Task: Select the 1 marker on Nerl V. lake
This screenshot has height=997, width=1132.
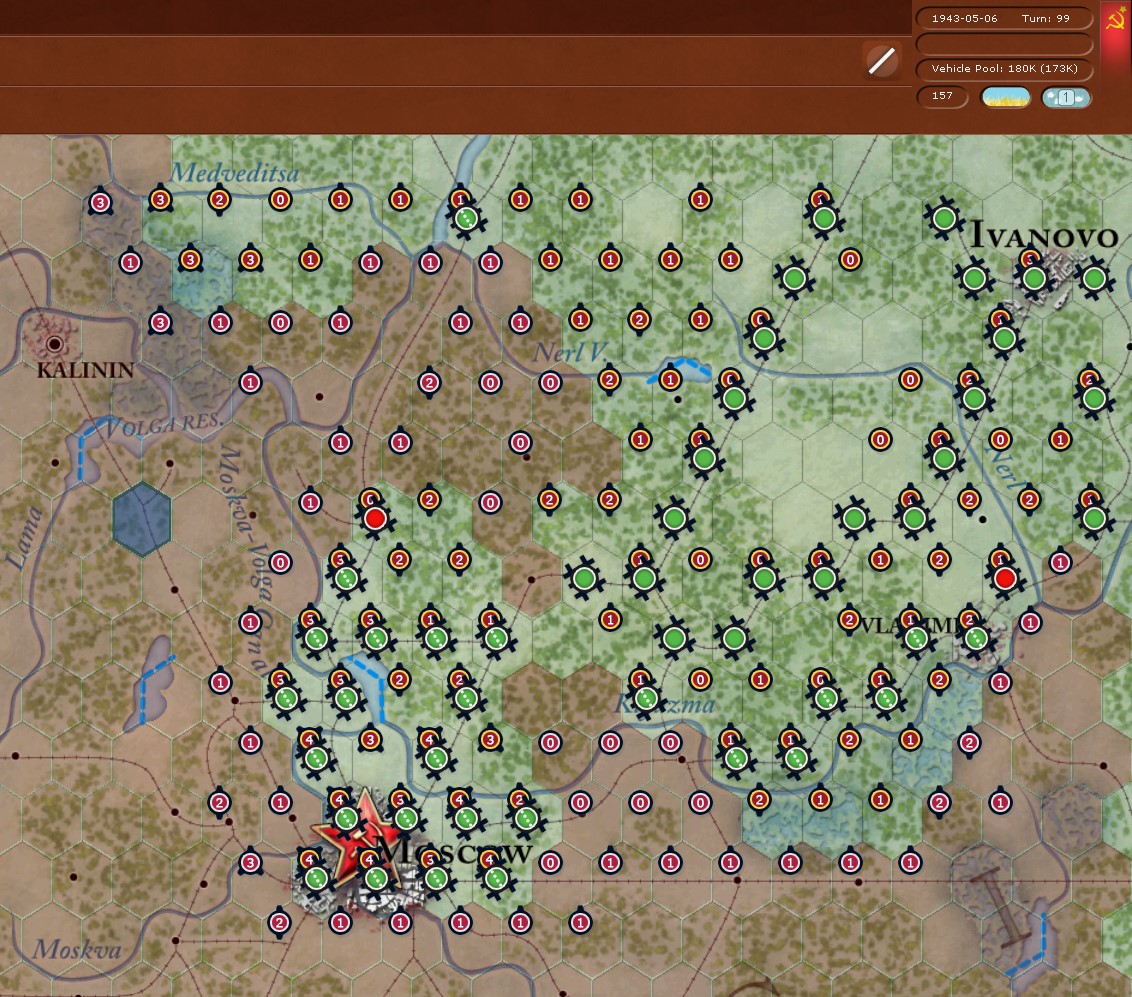Action: coord(670,379)
